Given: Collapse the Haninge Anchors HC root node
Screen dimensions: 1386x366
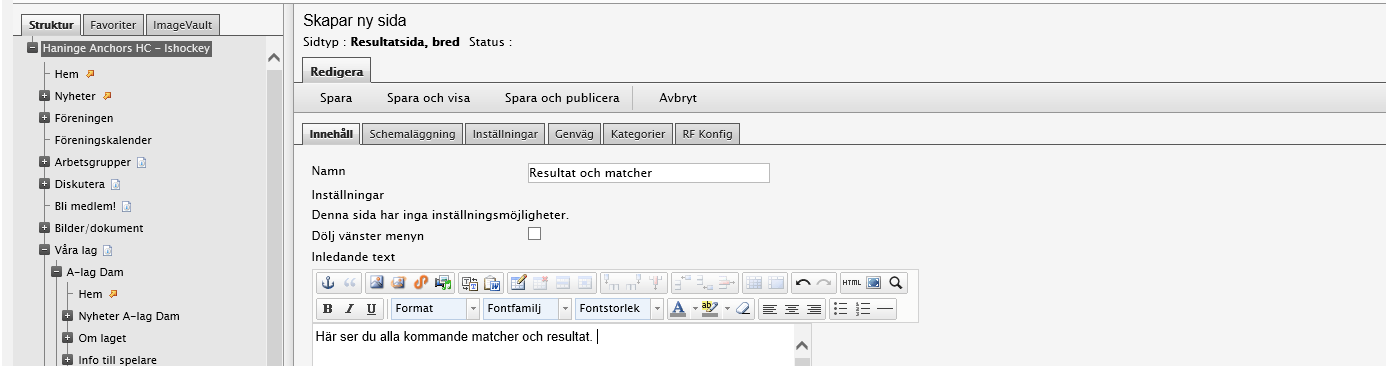Looking at the screenshot, I should [32, 48].
